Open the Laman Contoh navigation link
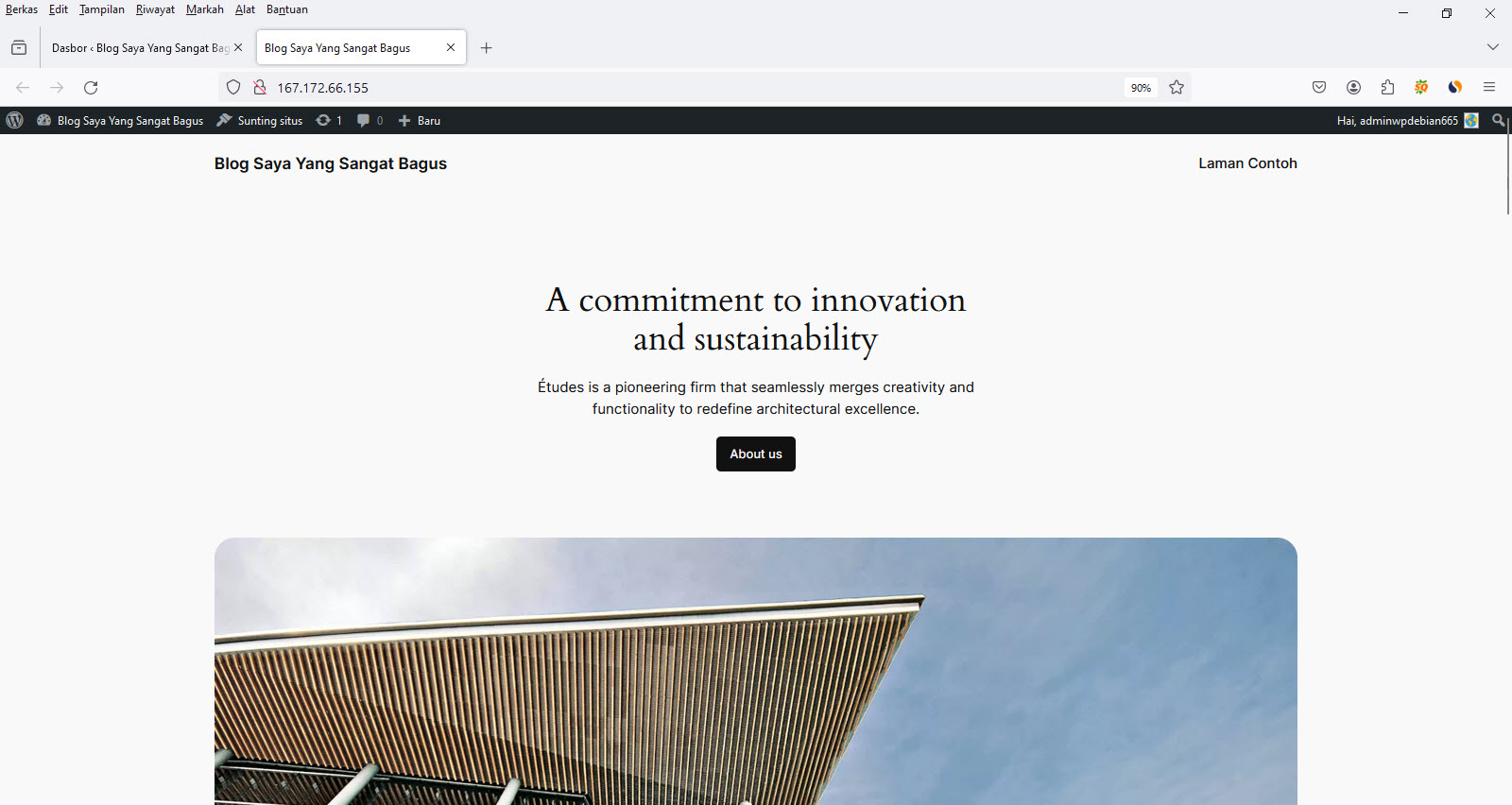1512x805 pixels. (x=1247, y=163)
